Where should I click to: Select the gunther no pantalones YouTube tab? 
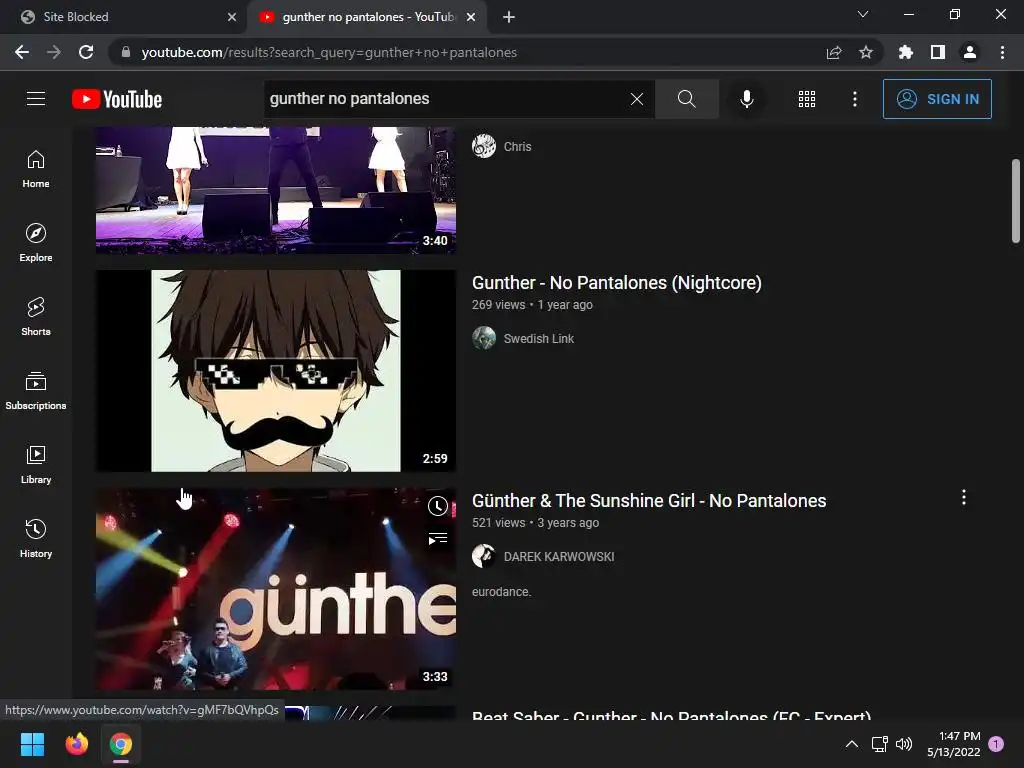pyautogui.click(x=366, y=17)
